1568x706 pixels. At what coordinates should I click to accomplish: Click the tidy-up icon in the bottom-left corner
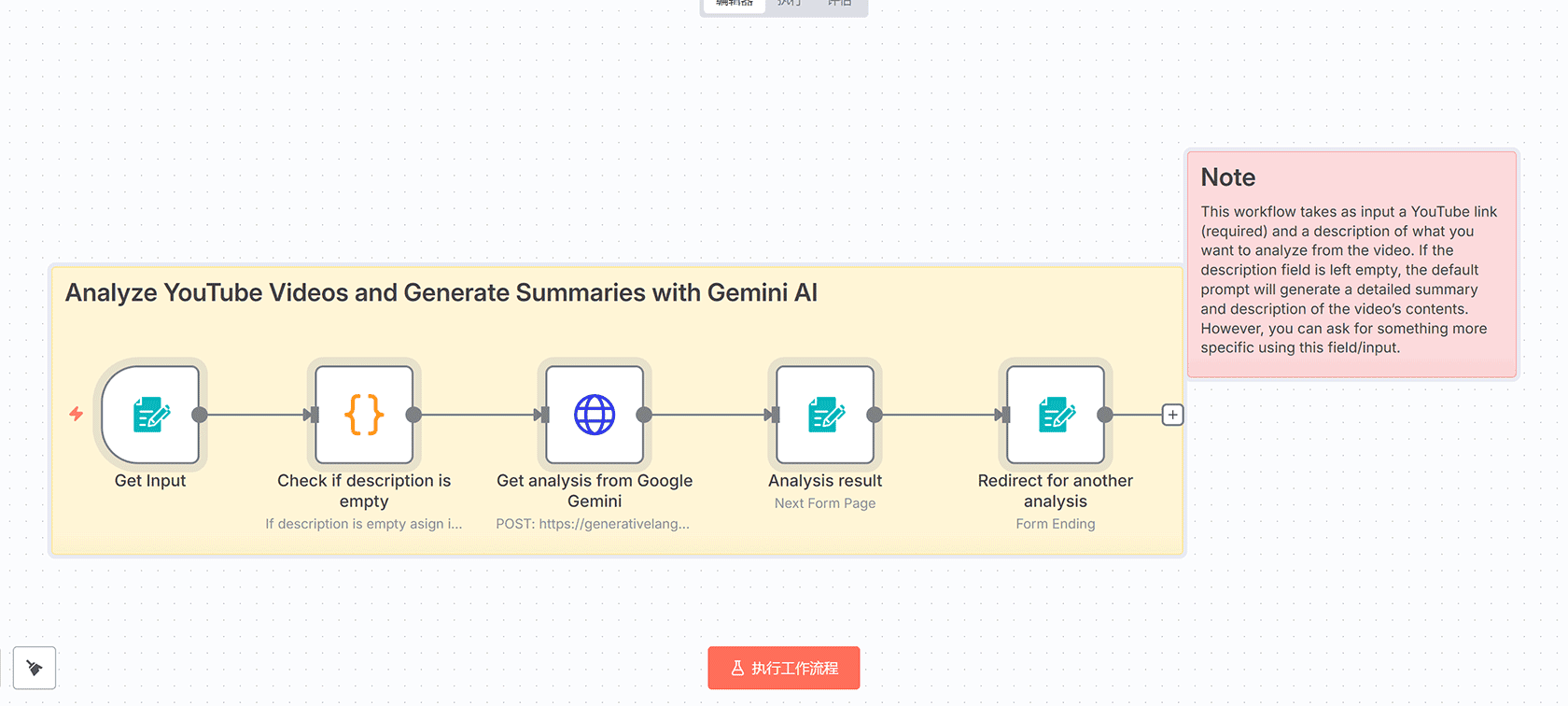[x=35, y=668]
